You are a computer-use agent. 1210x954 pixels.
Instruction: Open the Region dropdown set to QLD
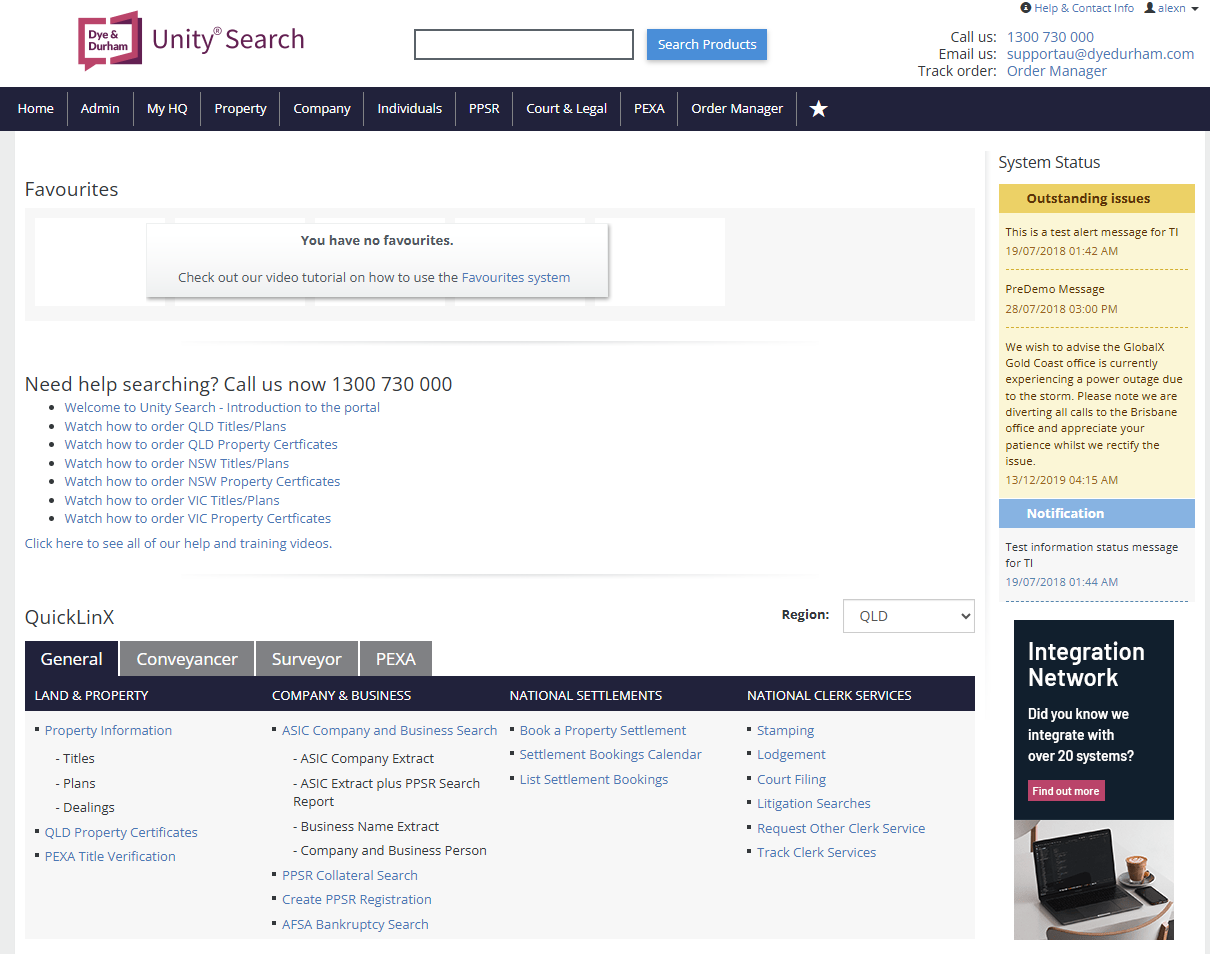click(908, 616)
